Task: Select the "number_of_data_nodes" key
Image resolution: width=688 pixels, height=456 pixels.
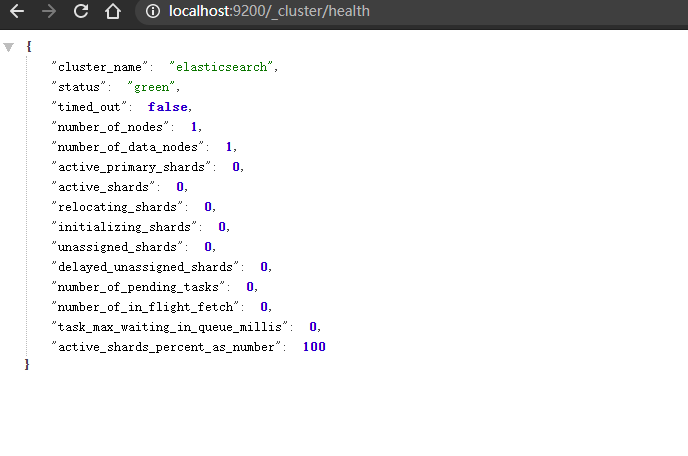Action: (x=128, y=147)
